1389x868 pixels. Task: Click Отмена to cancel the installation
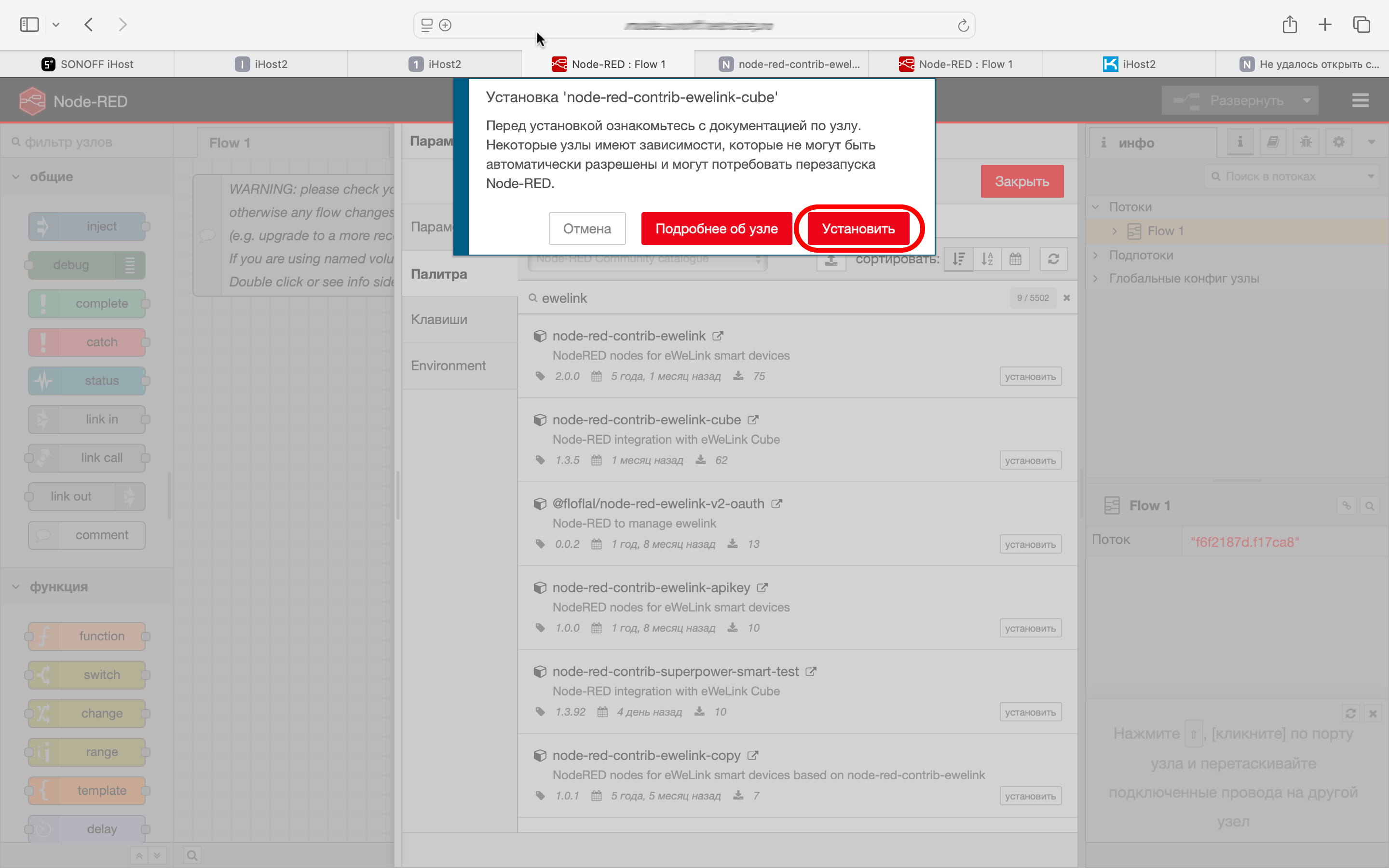pos(586,229)
